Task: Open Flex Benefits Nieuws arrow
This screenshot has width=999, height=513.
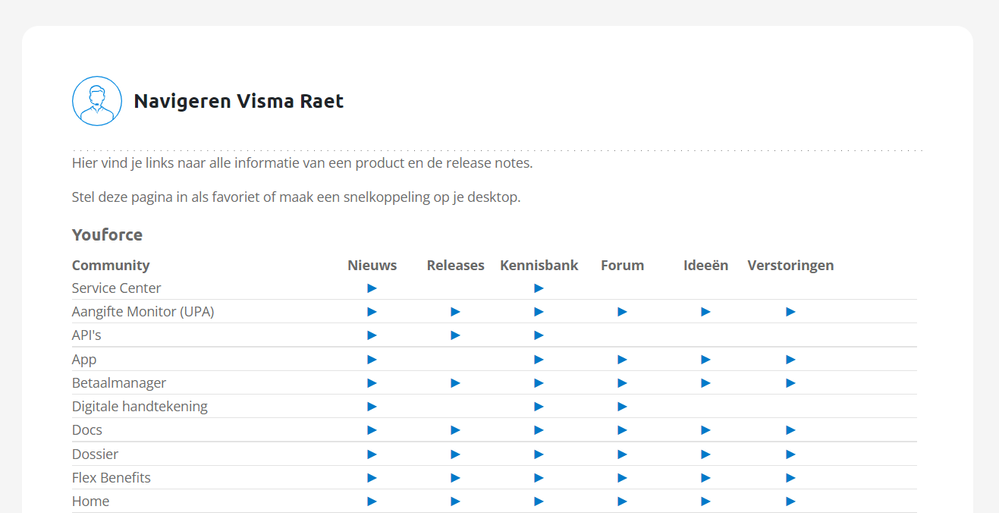Action: [372, 478]
